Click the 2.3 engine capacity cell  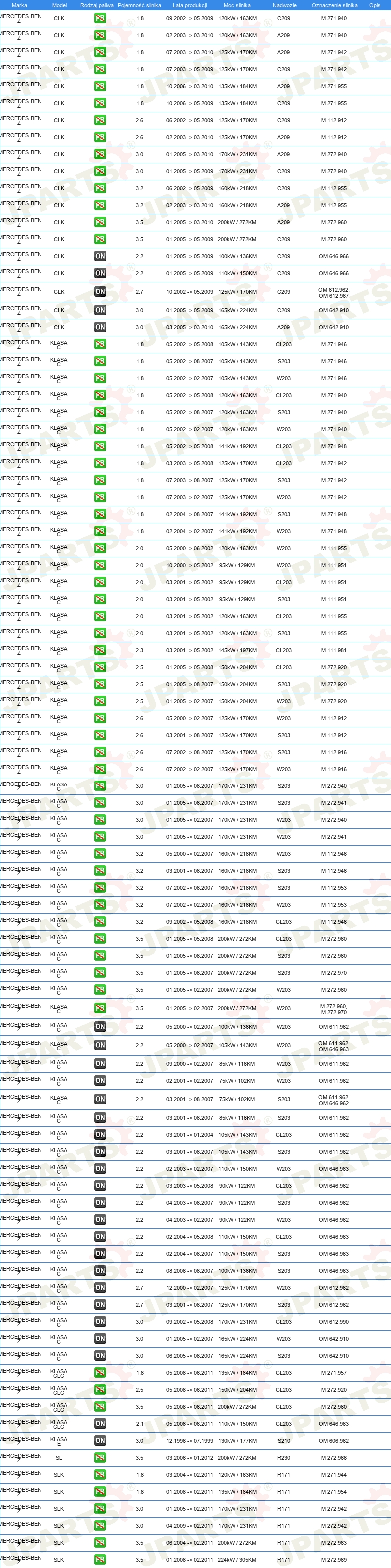pyautogui.click(x=139, y=650)
